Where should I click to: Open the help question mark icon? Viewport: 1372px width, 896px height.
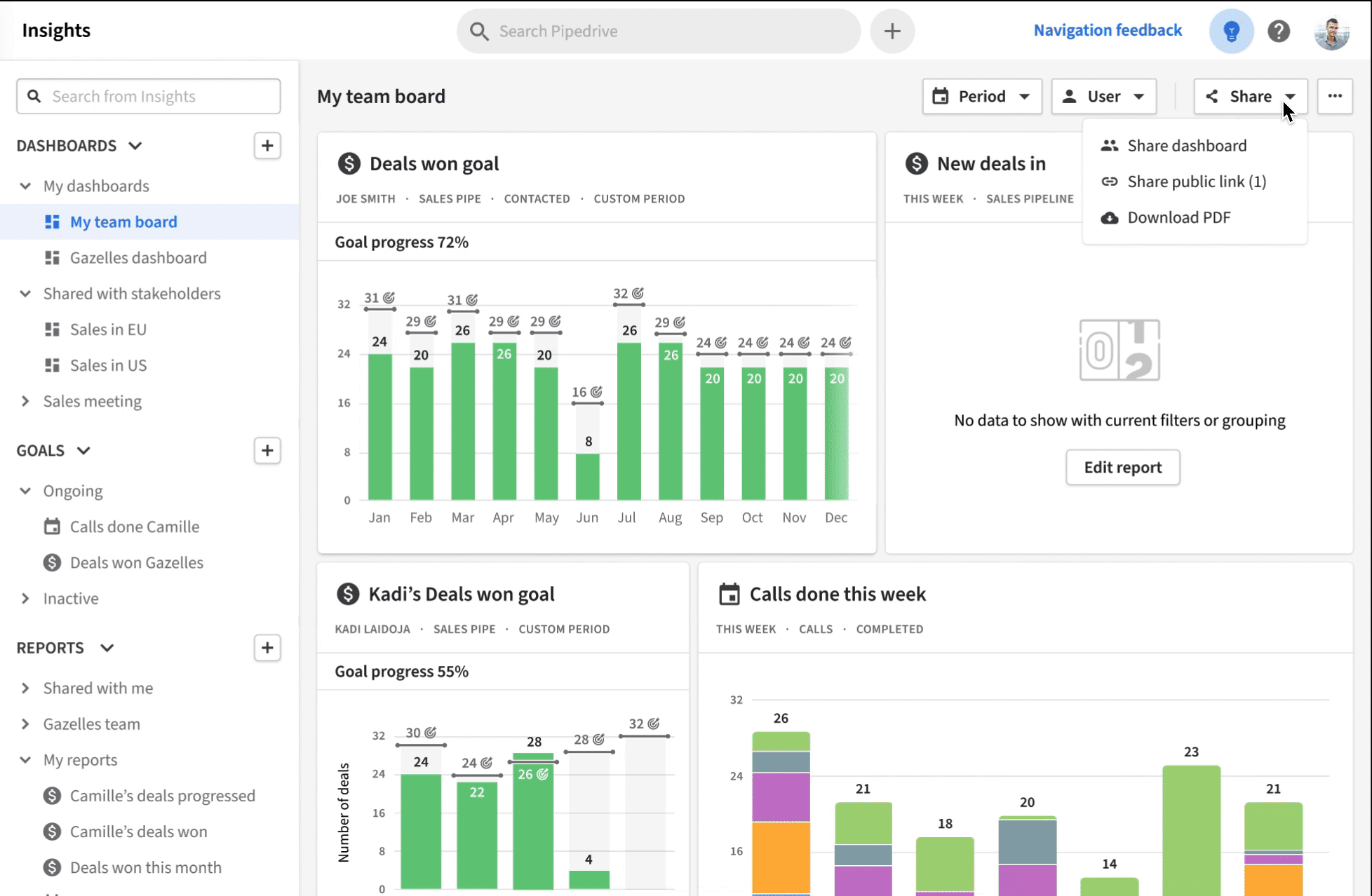[x=1279, y=31]
